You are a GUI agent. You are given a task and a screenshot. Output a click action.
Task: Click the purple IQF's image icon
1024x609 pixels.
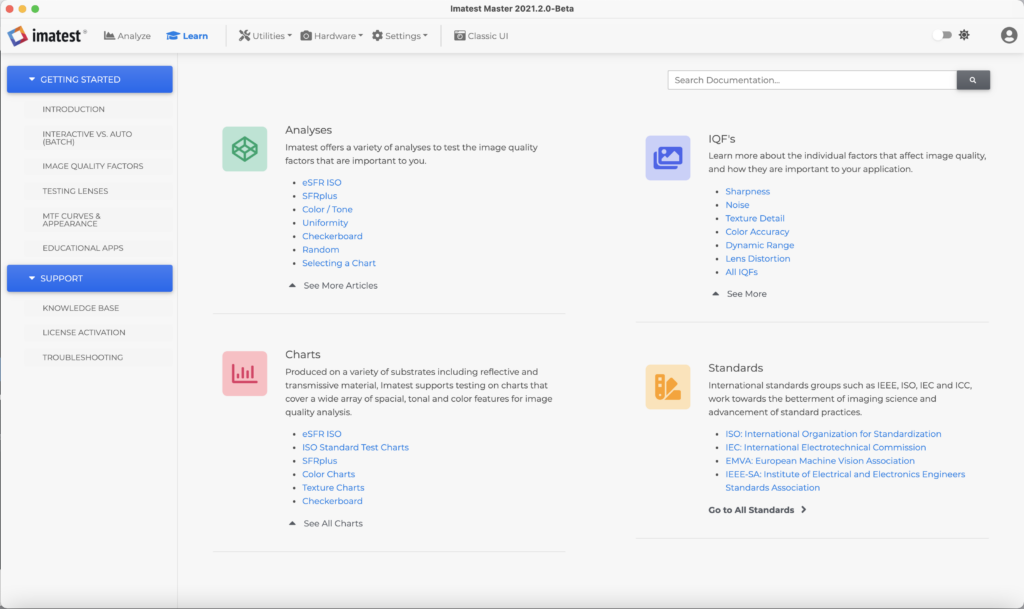tap(668, 158)
